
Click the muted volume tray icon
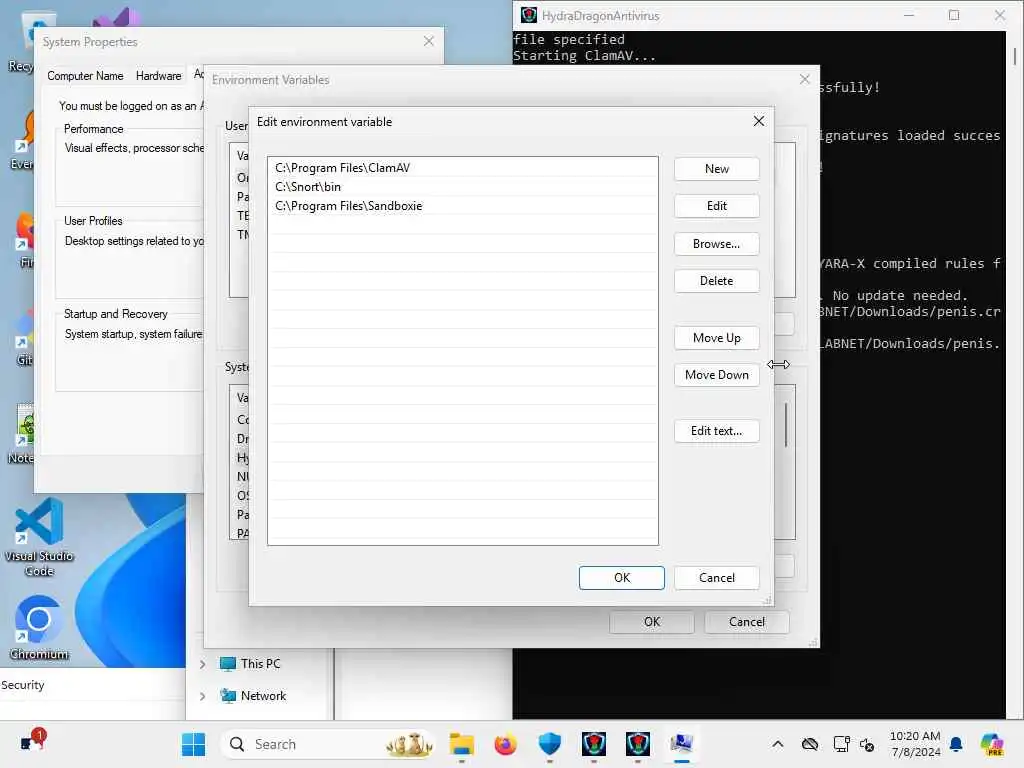click(x=867, y=744)
